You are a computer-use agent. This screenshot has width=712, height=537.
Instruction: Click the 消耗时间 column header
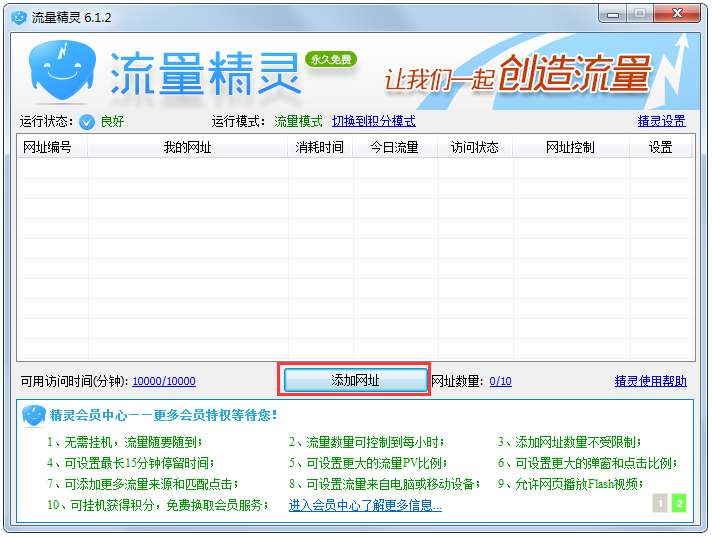click(320, 147)
